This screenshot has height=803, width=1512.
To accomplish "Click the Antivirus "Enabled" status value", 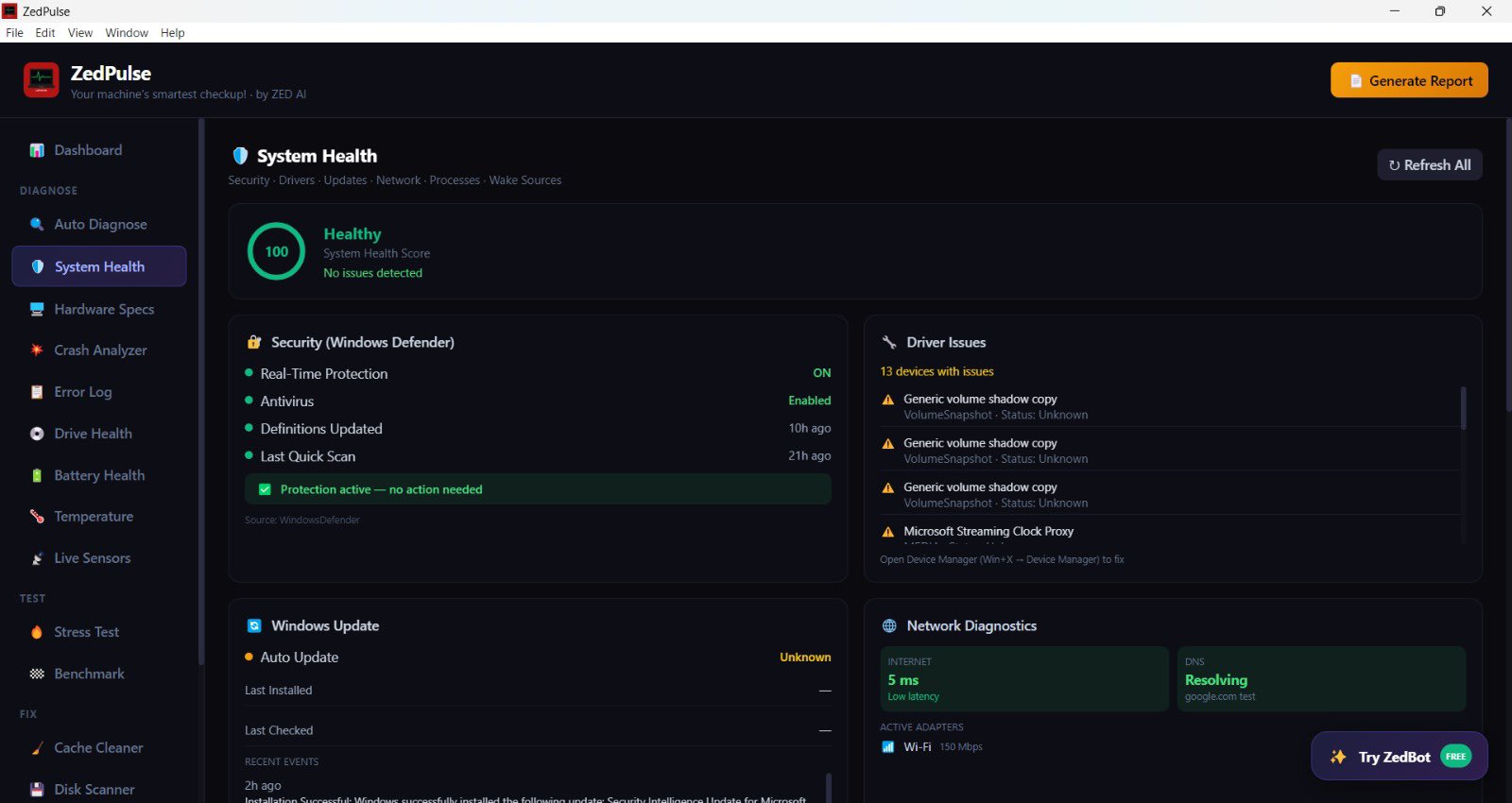I will coord(810,401).
